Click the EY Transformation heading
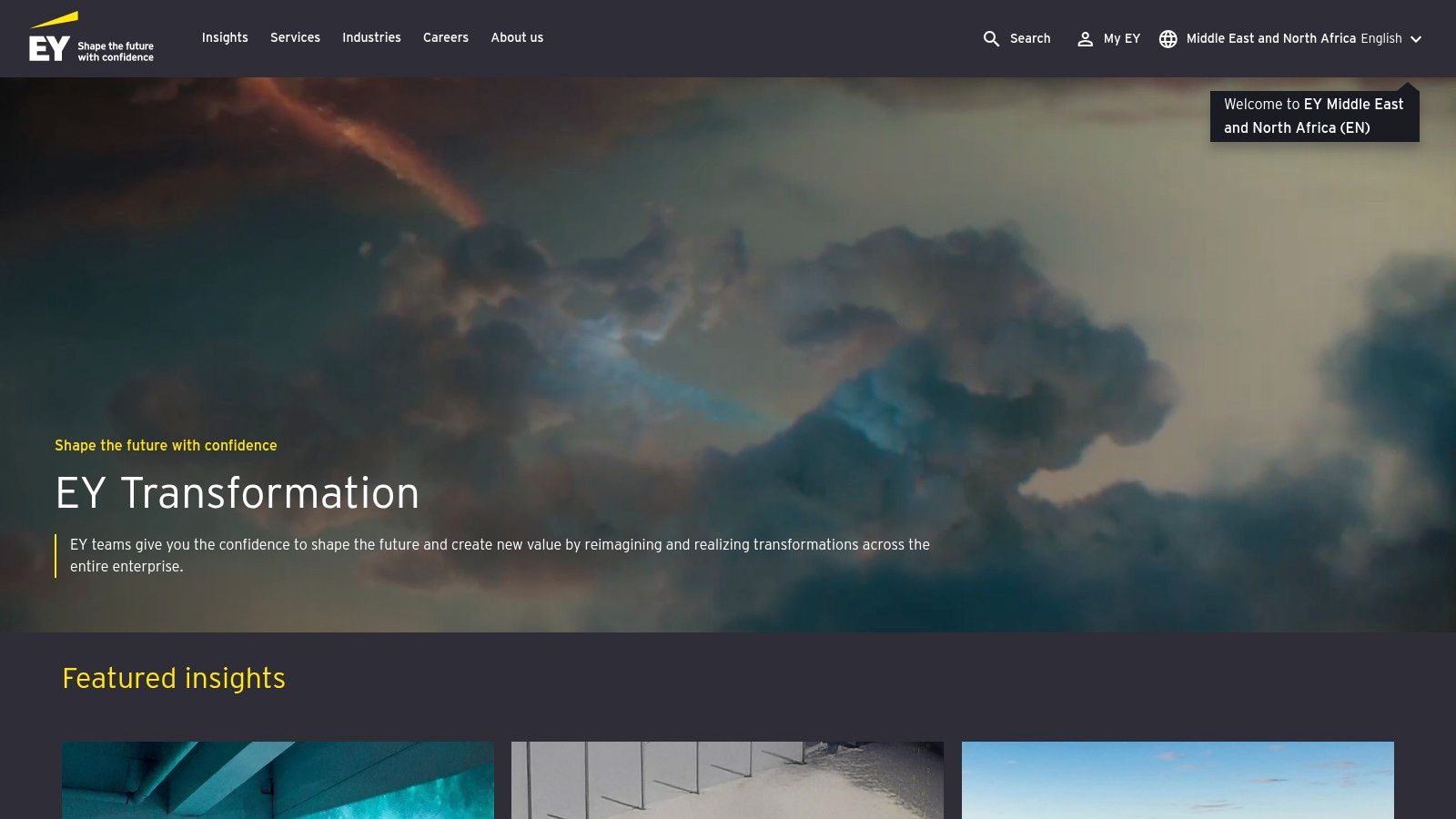Screen dimensions: 1456x819 click(238, 492)
